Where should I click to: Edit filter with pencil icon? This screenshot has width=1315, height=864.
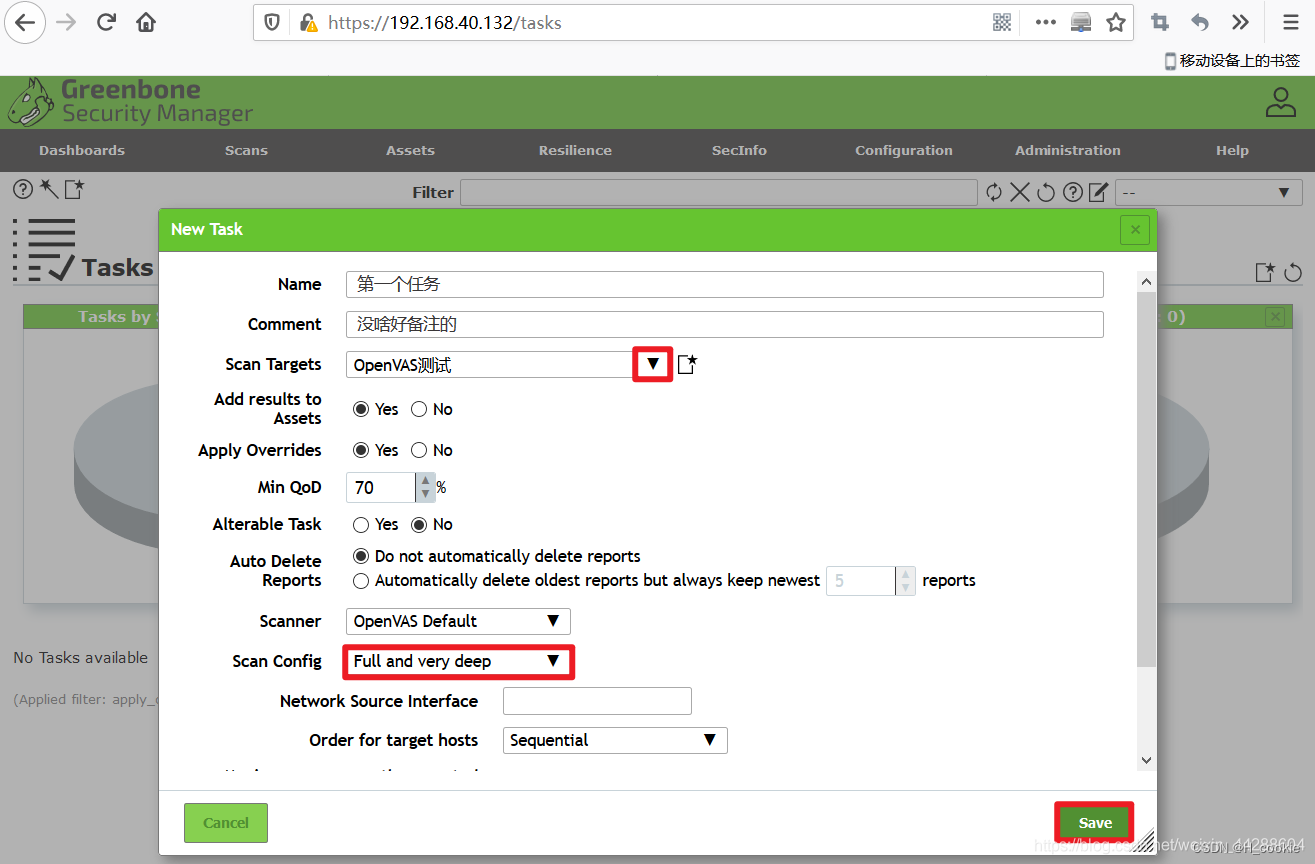1098,192
